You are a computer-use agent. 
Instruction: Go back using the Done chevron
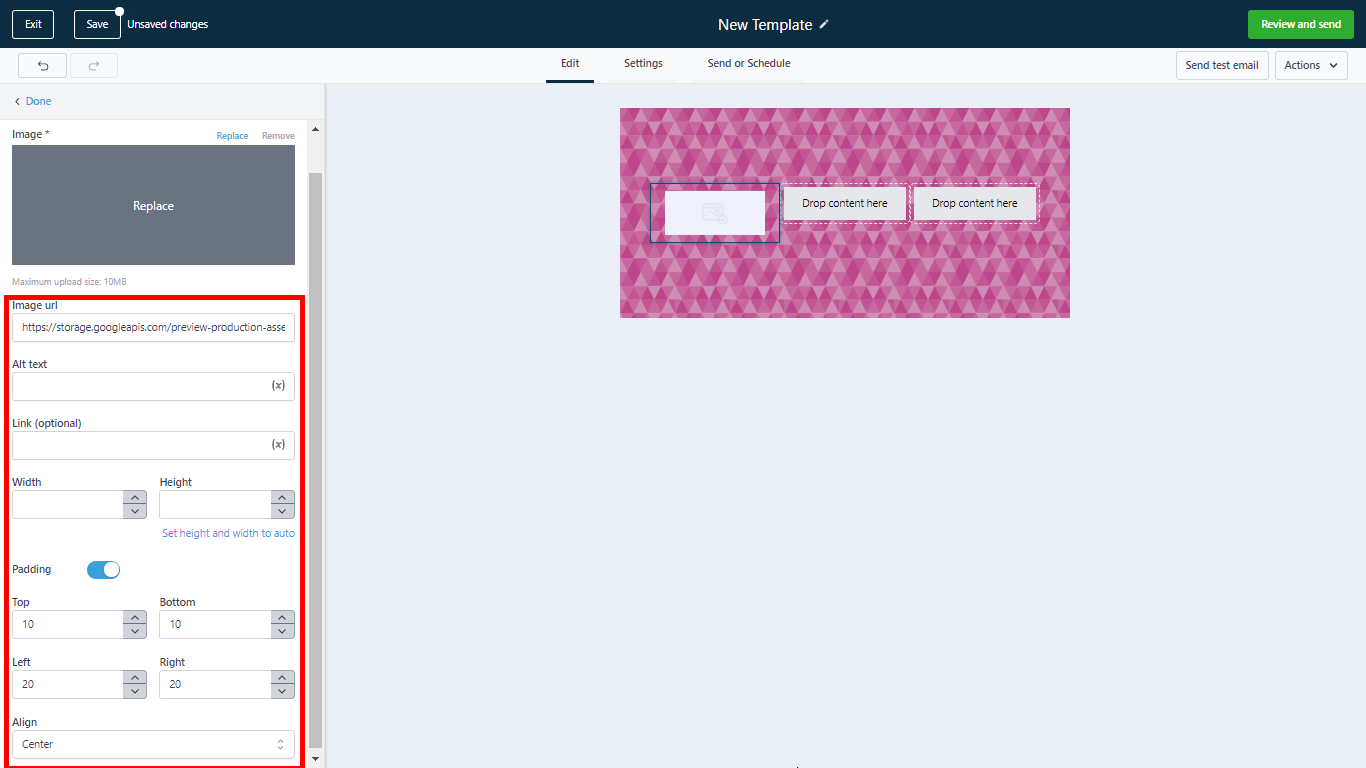click(32, 101)
